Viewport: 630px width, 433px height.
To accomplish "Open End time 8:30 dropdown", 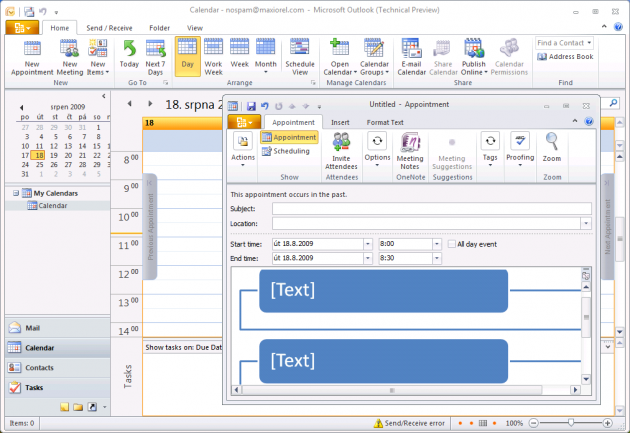I will click(437, 258).
